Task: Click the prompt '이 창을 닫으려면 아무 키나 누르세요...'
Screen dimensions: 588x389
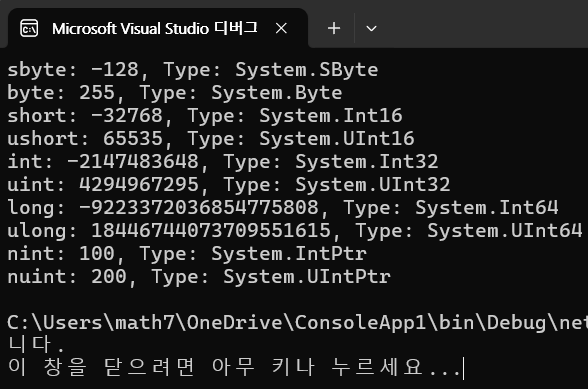Action: (x=234, y=367)
